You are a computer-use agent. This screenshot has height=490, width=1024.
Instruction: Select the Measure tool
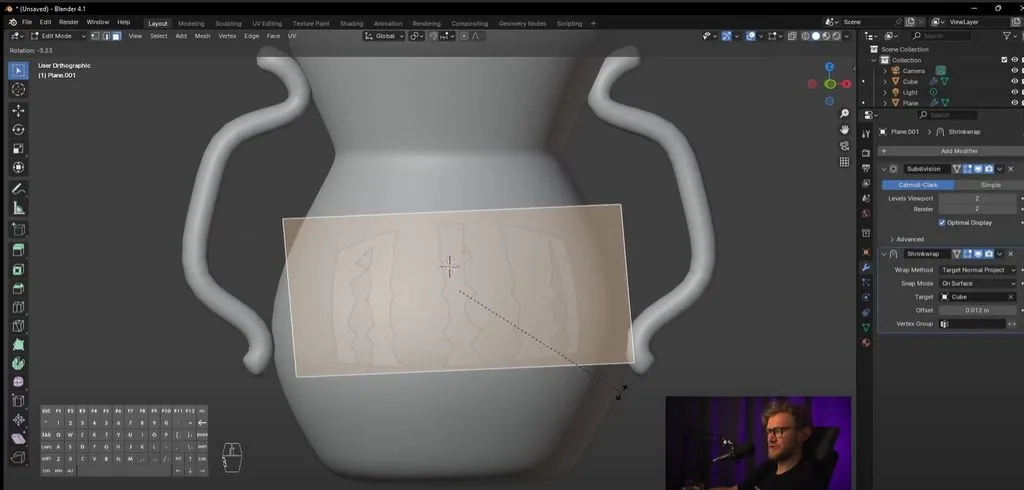(18, 208)
